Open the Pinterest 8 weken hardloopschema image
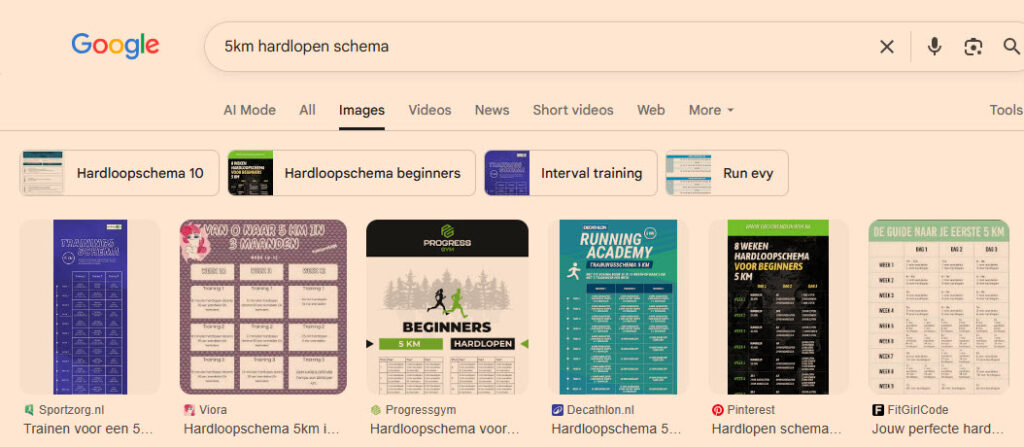 [778, 307]
